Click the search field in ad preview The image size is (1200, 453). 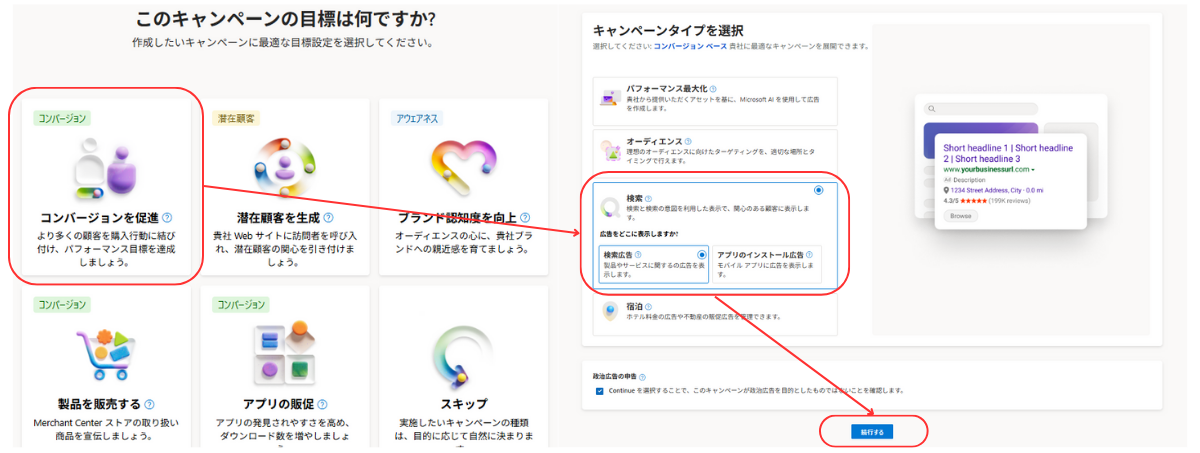click(x=1010, y=109)
